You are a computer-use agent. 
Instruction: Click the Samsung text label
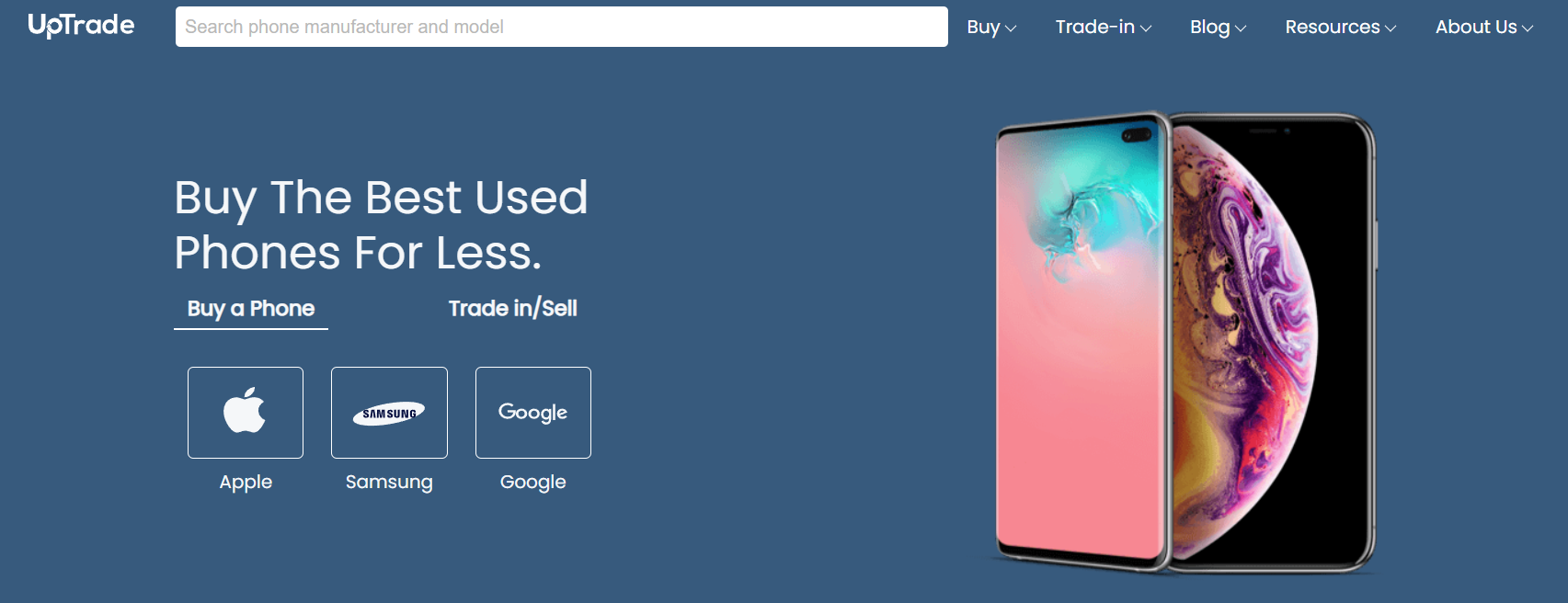click(x=389, y=482)
